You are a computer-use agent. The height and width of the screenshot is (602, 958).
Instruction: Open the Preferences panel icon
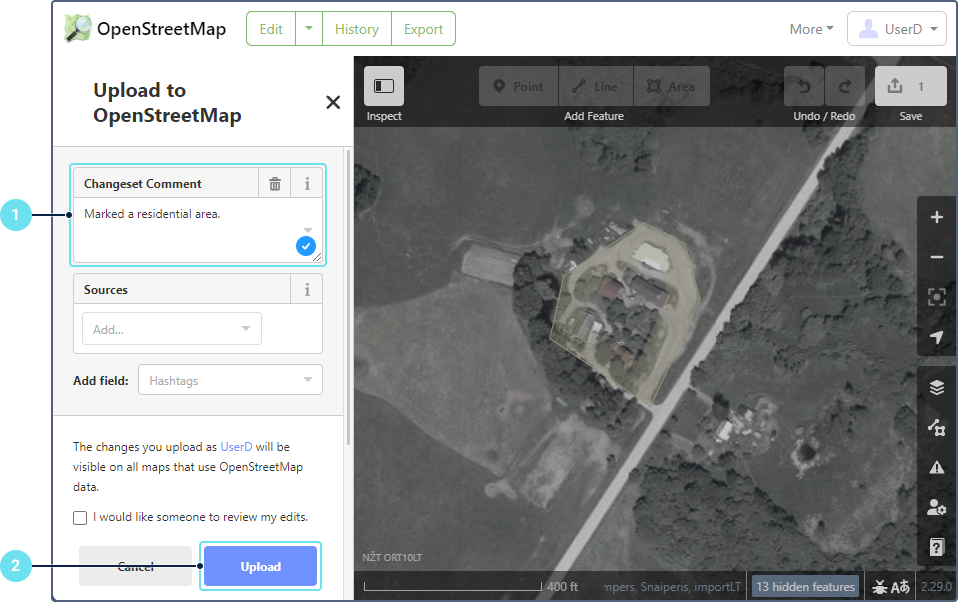[936, 507]
